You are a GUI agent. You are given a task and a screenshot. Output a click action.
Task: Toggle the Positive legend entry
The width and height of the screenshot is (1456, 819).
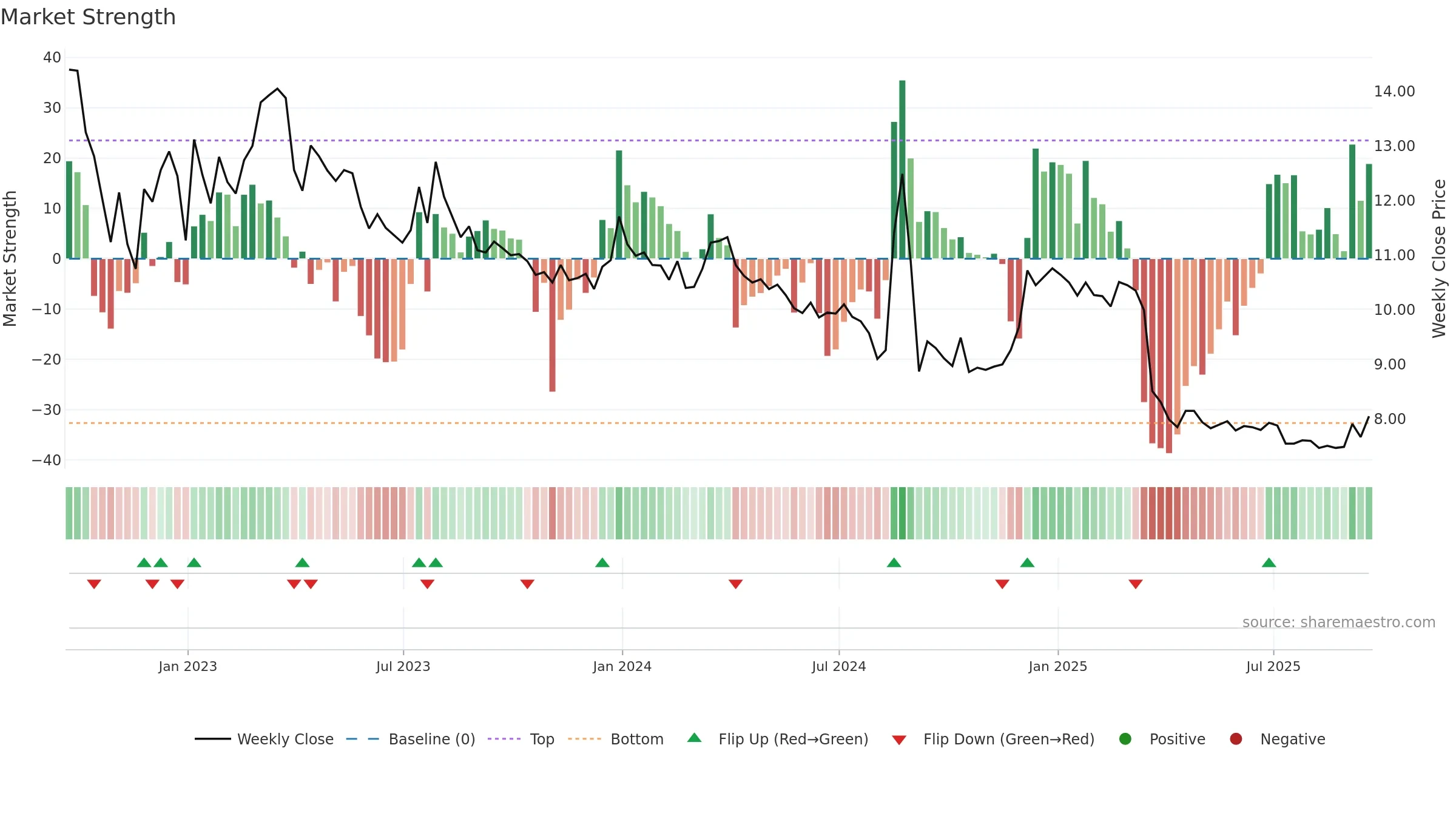pyautogui.click(x=1162, y=739)
